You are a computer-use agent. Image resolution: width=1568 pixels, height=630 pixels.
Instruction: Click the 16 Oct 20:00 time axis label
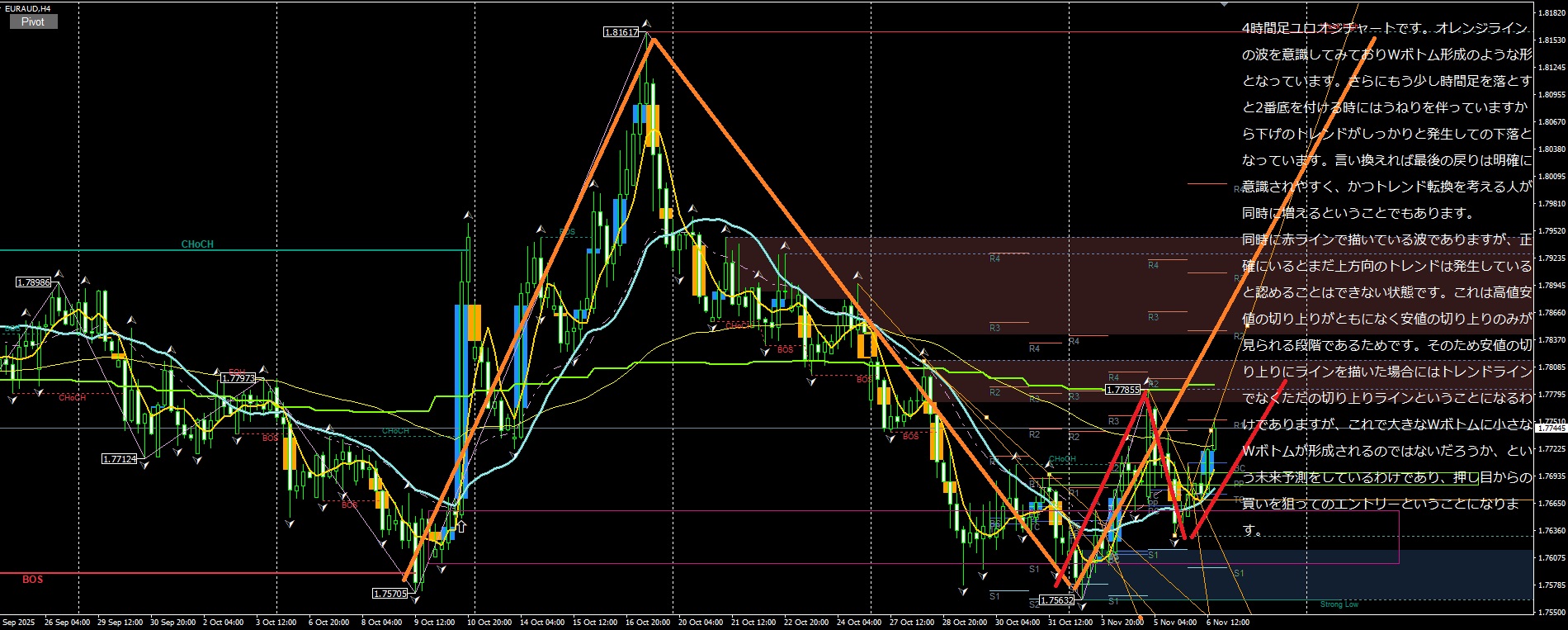[648, 623]
